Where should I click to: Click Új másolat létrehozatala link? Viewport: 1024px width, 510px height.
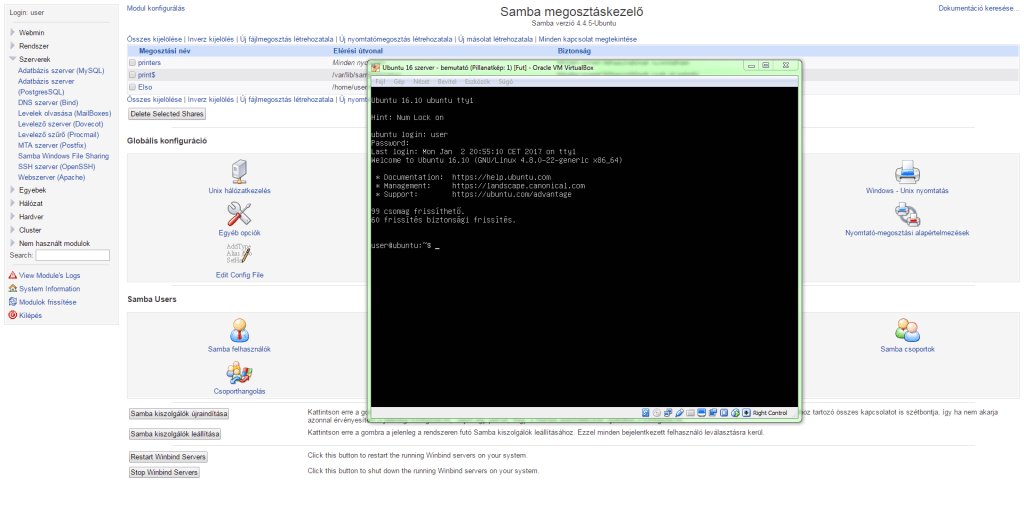[x=495, y=39]
